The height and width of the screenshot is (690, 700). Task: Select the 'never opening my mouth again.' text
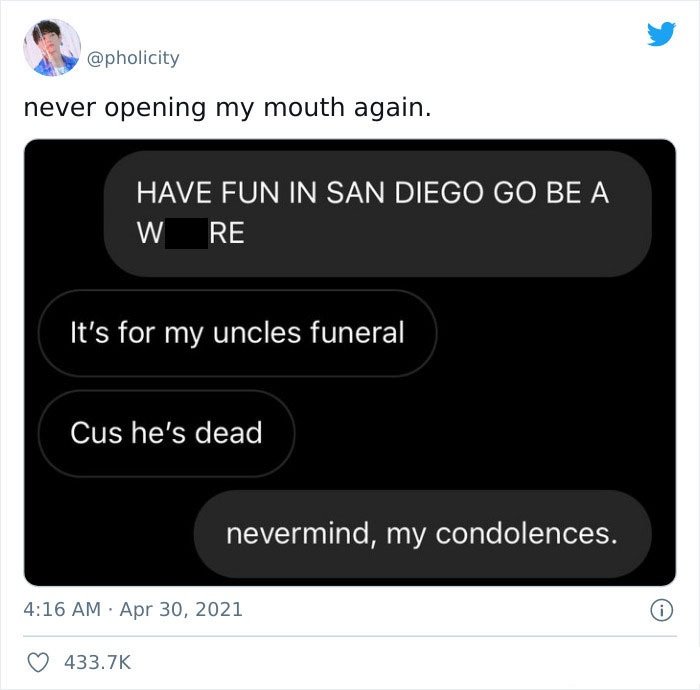click(228, 108)
